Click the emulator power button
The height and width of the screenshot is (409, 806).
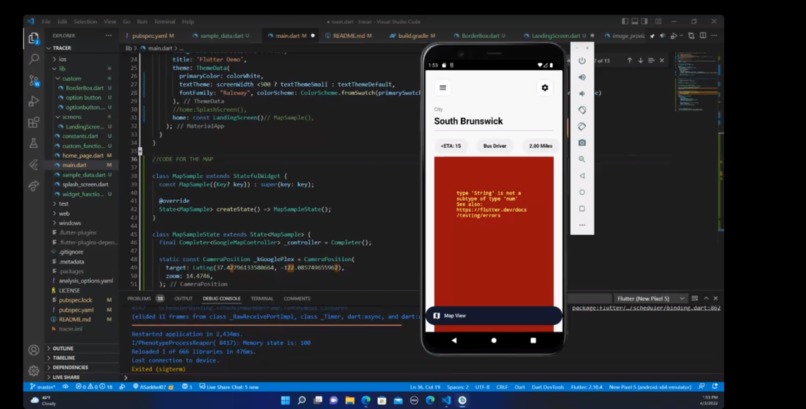click(x=582, y=61)
